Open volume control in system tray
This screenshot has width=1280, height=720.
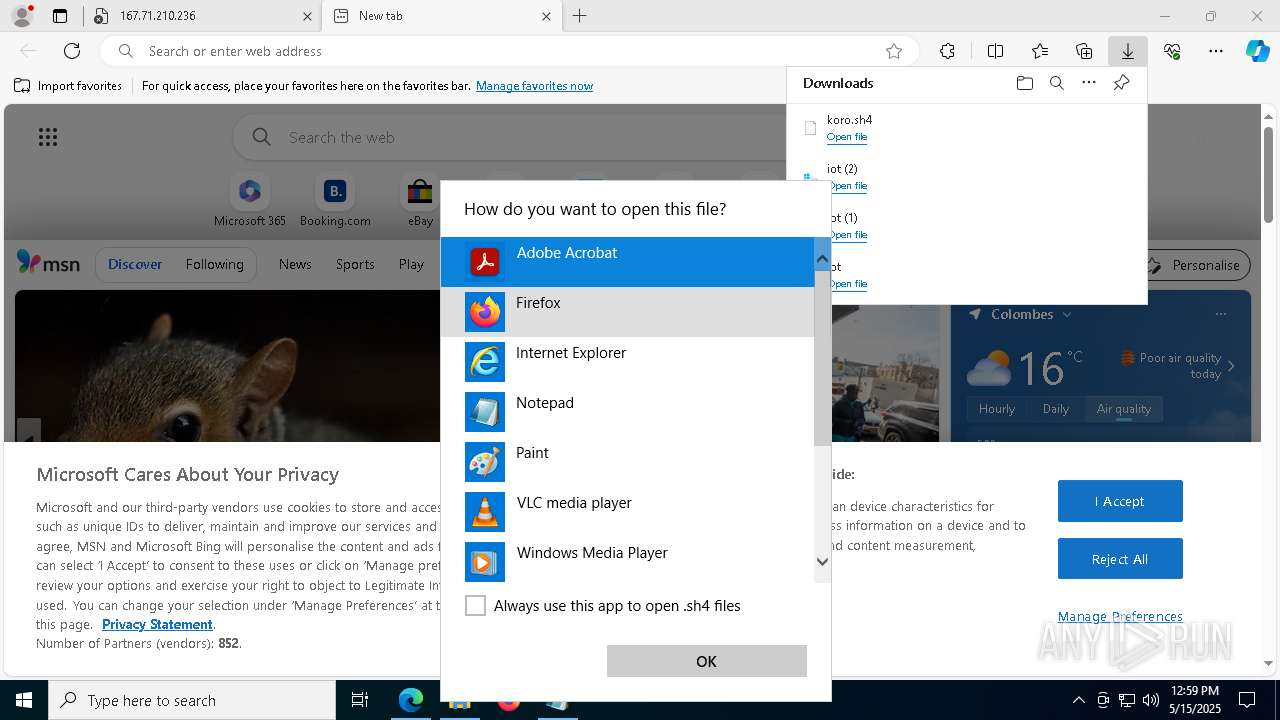pyautogui.click(x=1151, y=700)
